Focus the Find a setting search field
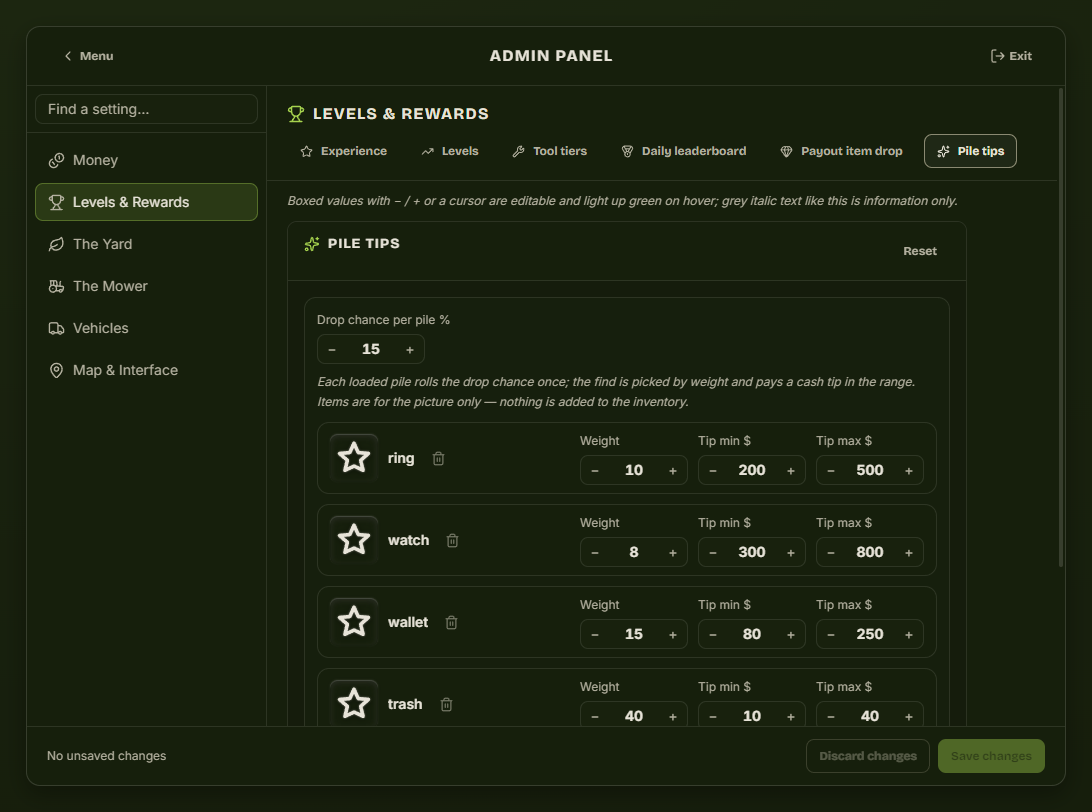 pos(146,109)
